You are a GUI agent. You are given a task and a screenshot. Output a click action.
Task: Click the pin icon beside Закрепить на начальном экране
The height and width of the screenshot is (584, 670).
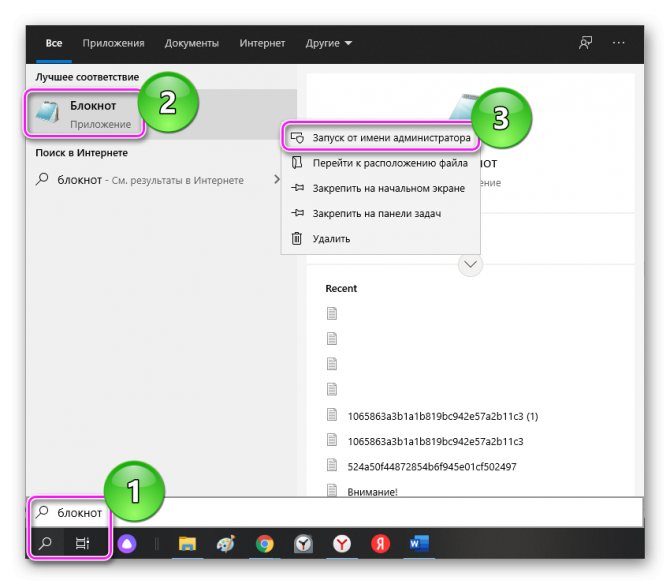pos(297,188)
